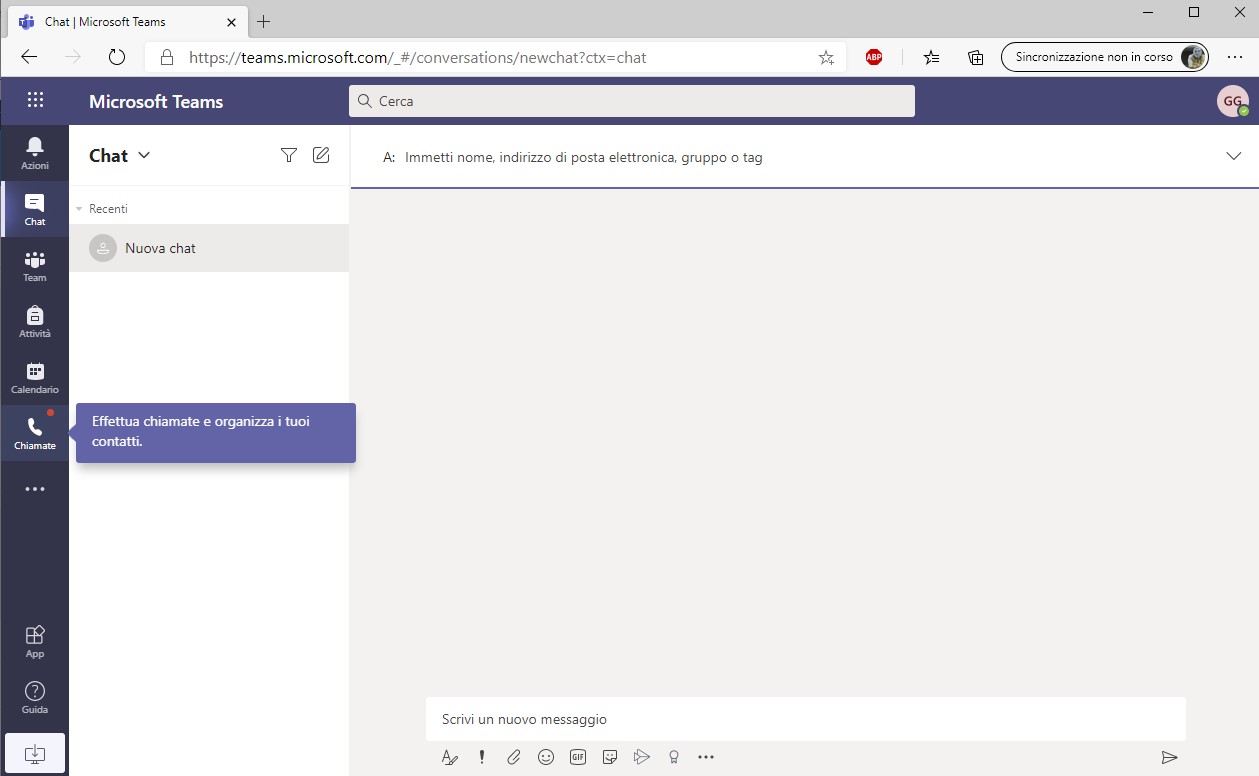The height and width of the screenshot is (776, 1259).
Task: Open the Azioni notifications bell
Action: [35, 153]
